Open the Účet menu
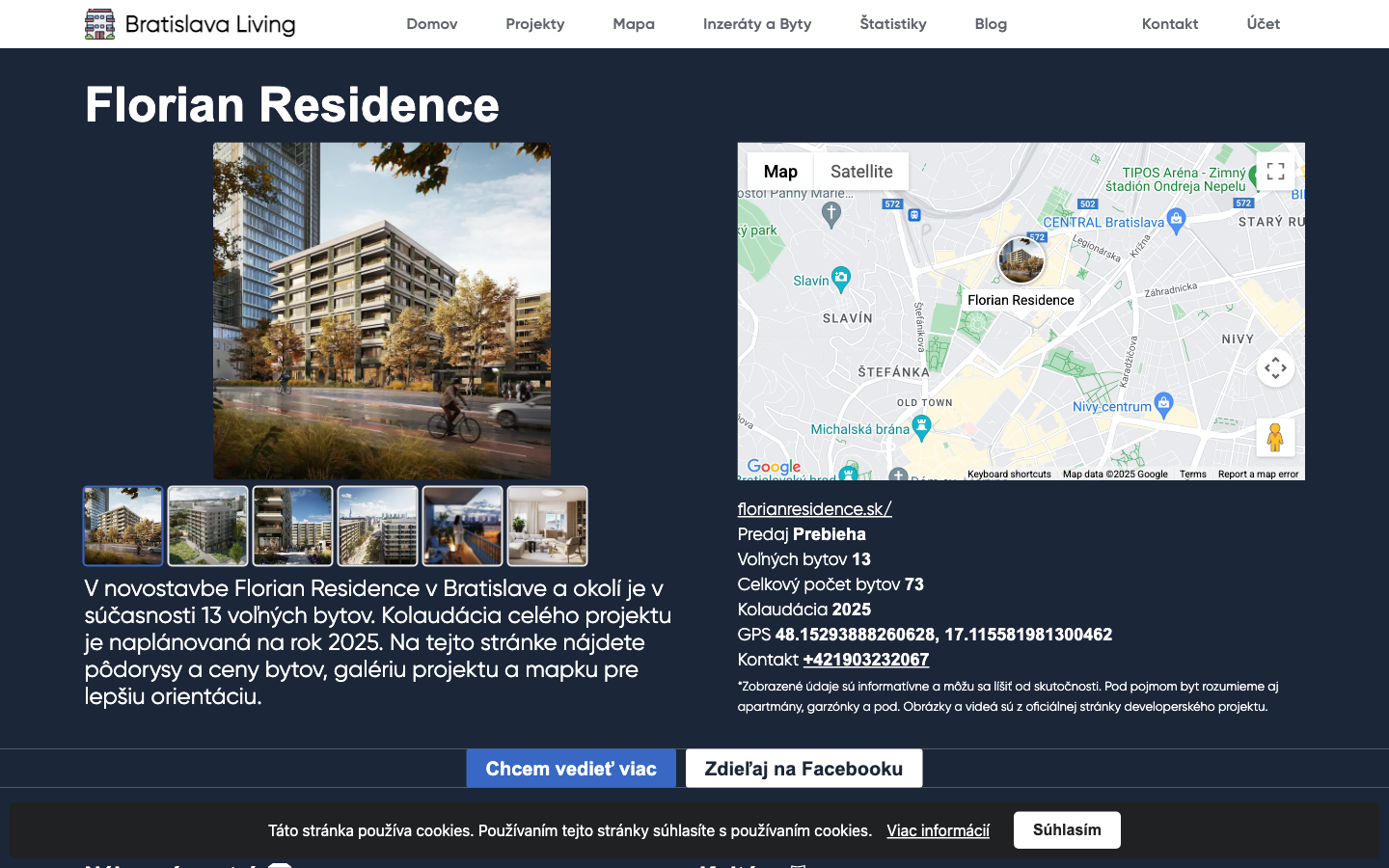Image resolution: width=1389 pixels, height=868 pixels. 1263,23
